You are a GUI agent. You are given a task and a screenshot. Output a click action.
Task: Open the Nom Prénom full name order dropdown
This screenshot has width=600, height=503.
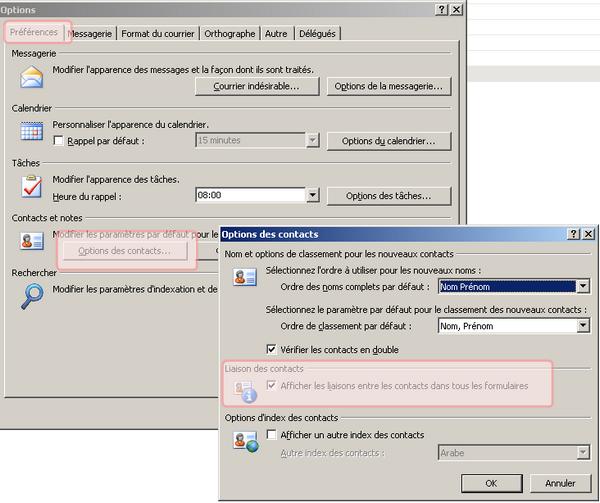point(582,287)
